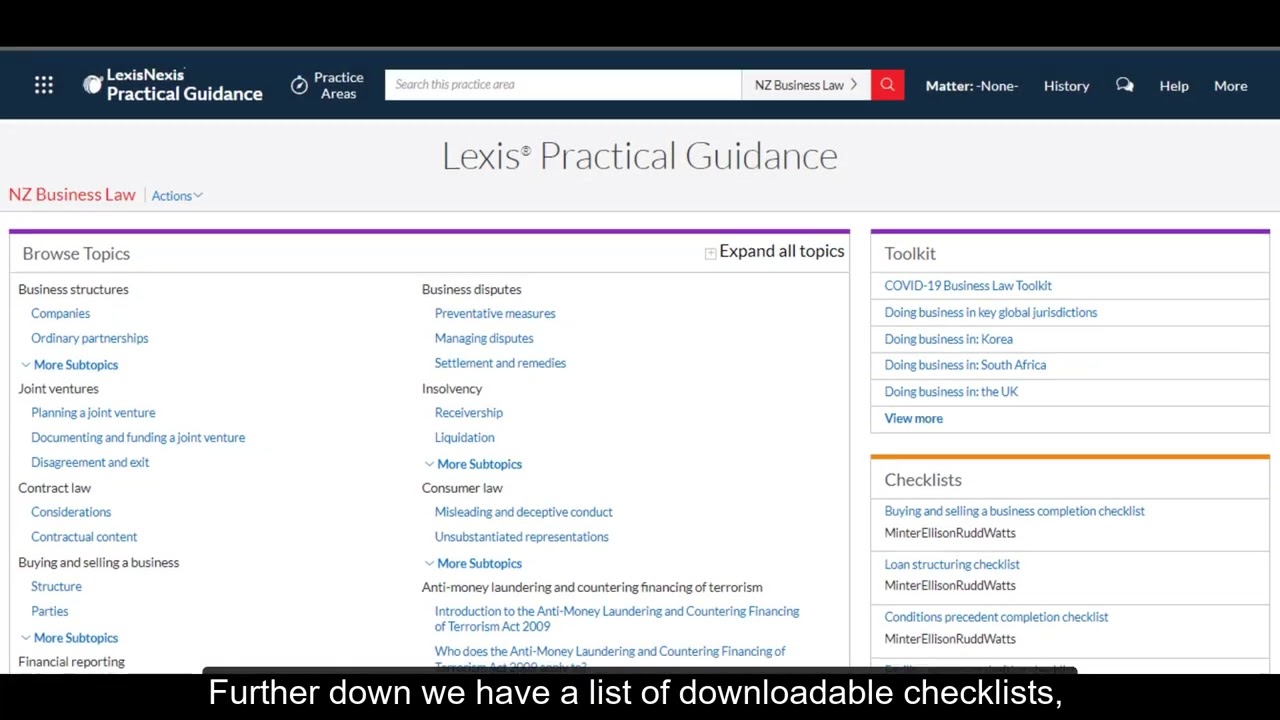Viewport: 1280px width, 720px height.
Task: Open Introduction to the Anti-Money Laundering Act link
Action: click(616, 619)
